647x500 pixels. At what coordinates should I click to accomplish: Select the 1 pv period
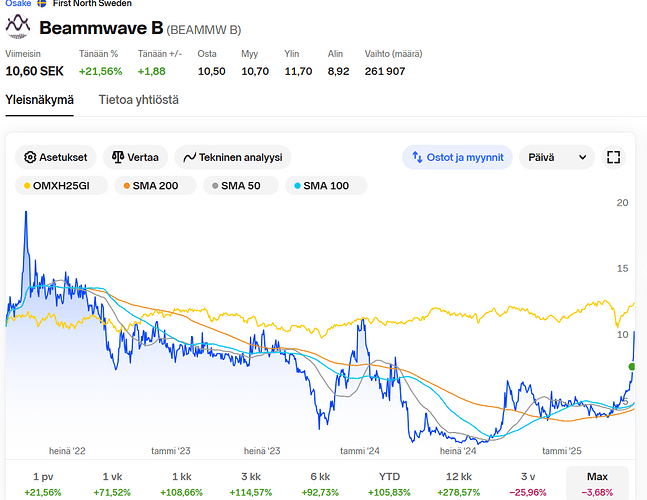tap(43, 484)
